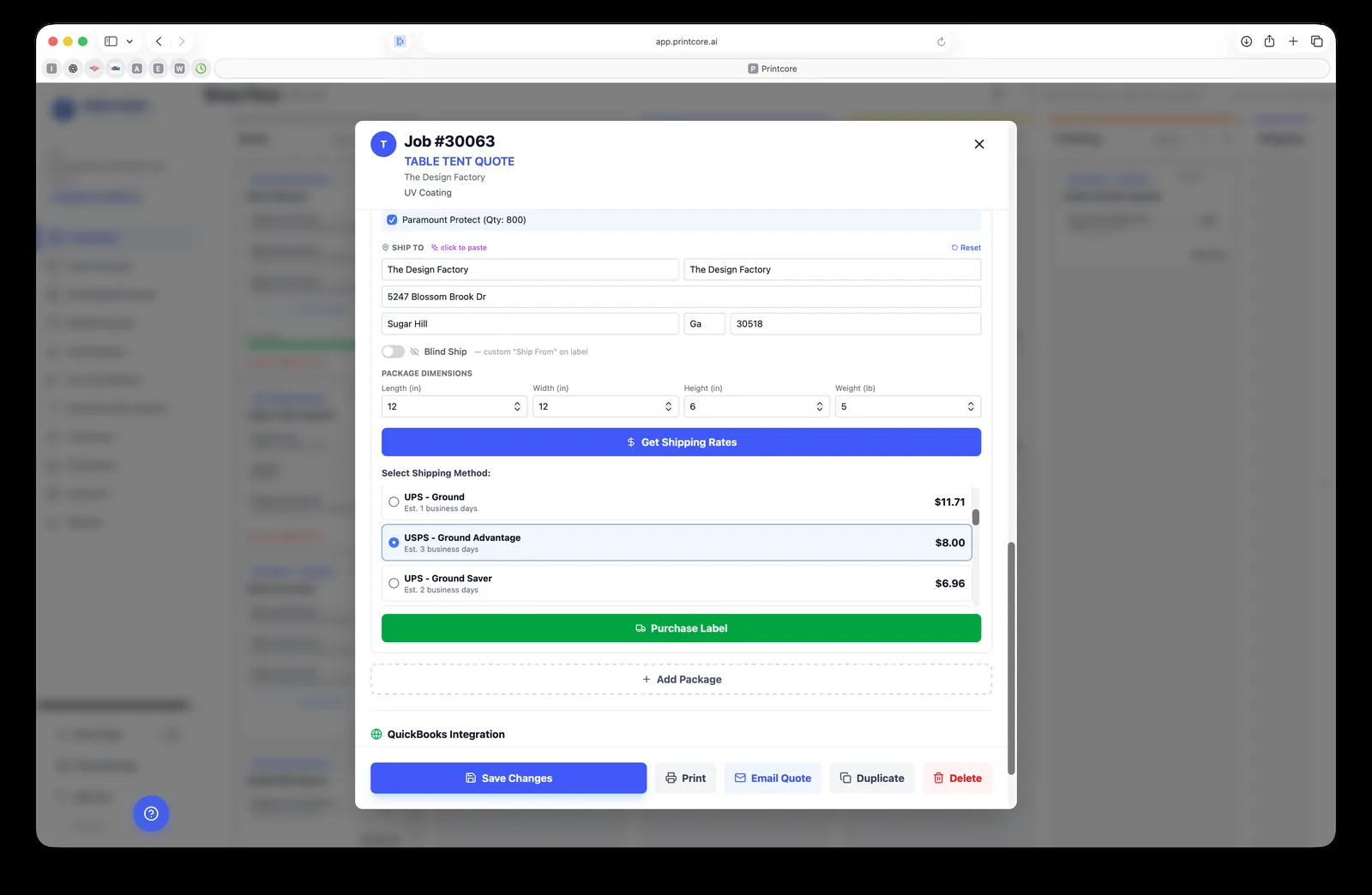1372x895 pixels.
Task: Click the red Delete button
Action: coord(958,778)
